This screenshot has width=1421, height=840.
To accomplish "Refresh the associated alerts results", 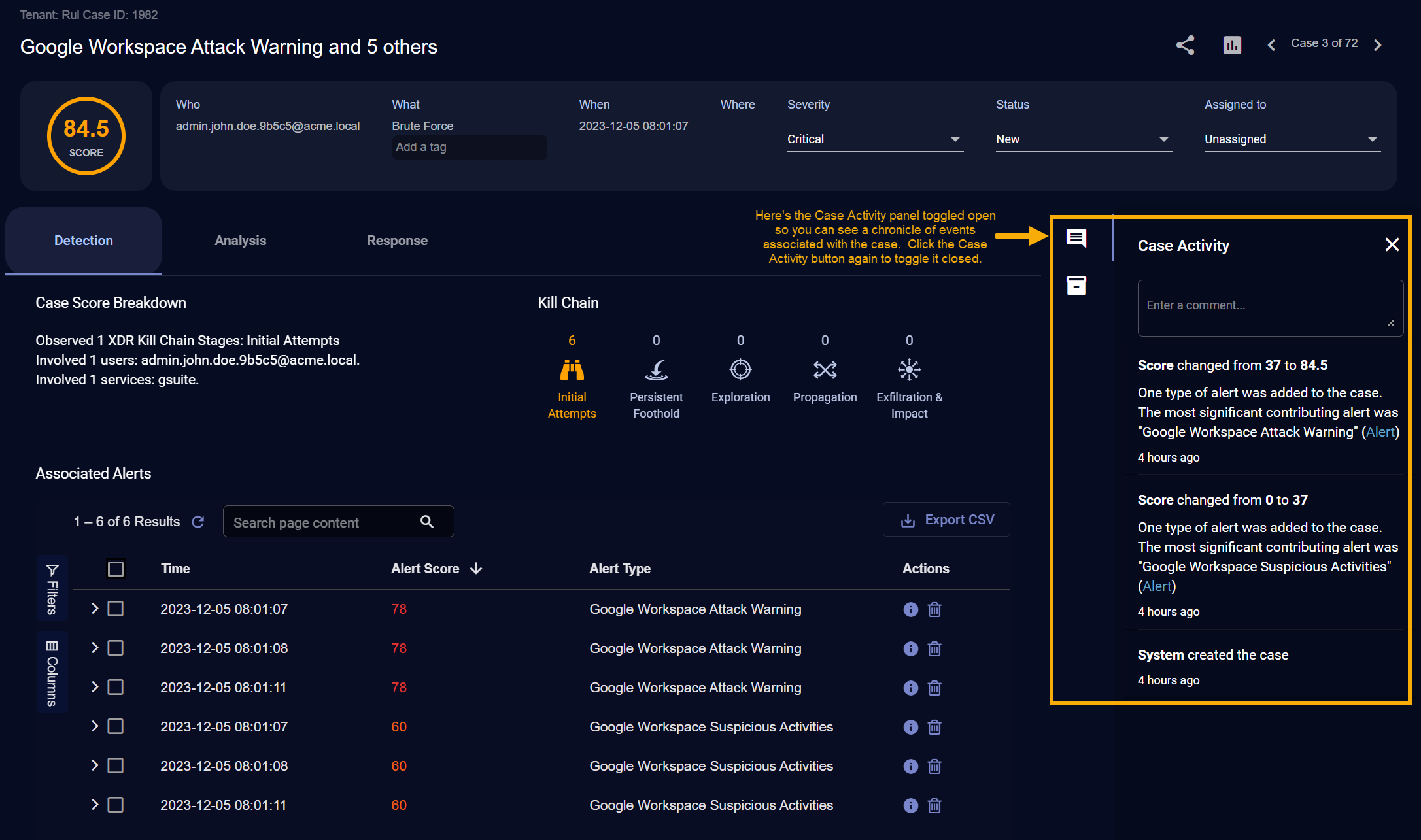I will tap(198, 522).
